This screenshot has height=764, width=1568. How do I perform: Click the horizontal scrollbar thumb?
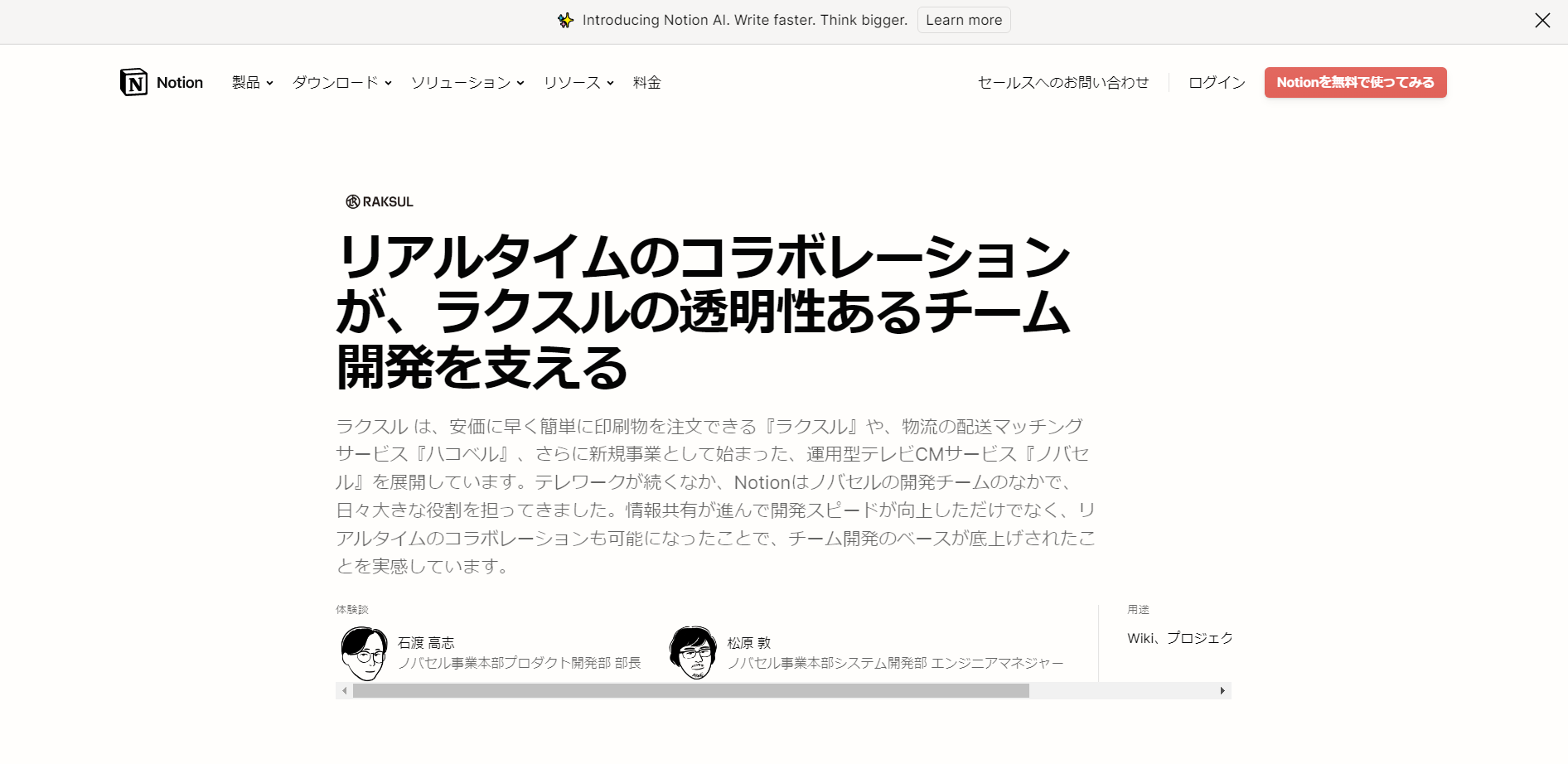[x=691, y=690]
